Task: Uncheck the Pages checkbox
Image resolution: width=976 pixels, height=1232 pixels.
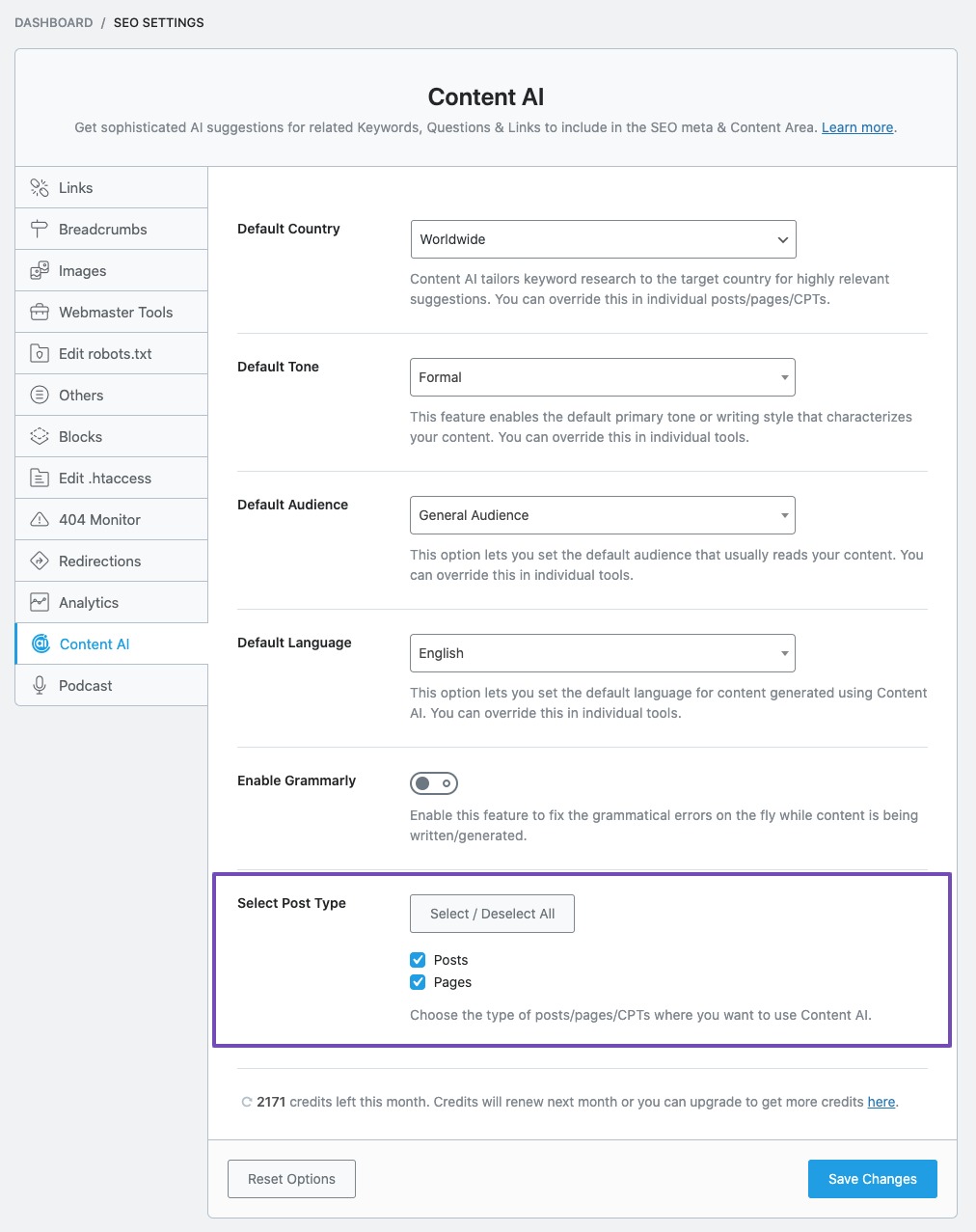Action: (418, 982)
